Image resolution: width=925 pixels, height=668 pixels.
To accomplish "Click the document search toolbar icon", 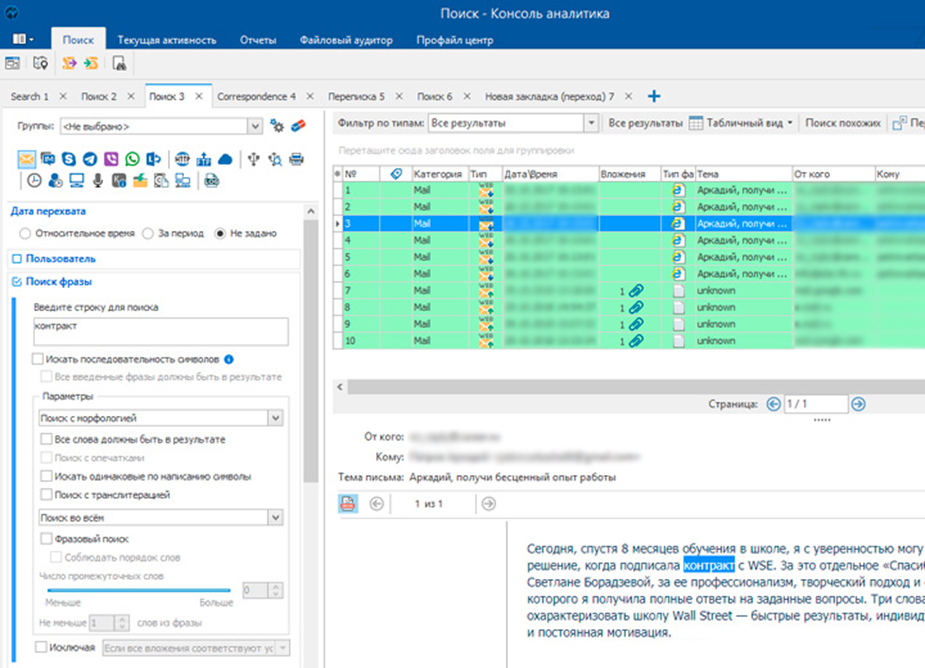I will (119, 63).
